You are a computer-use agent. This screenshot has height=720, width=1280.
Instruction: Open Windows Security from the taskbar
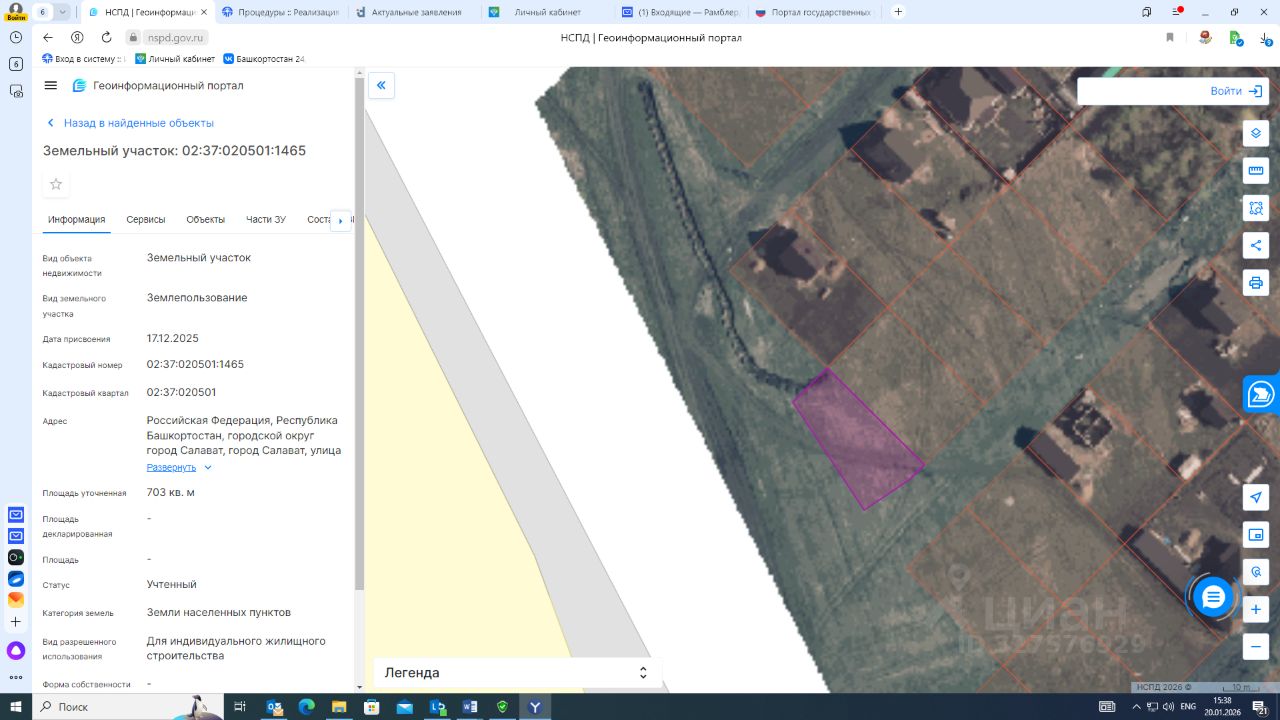point(502,707)
